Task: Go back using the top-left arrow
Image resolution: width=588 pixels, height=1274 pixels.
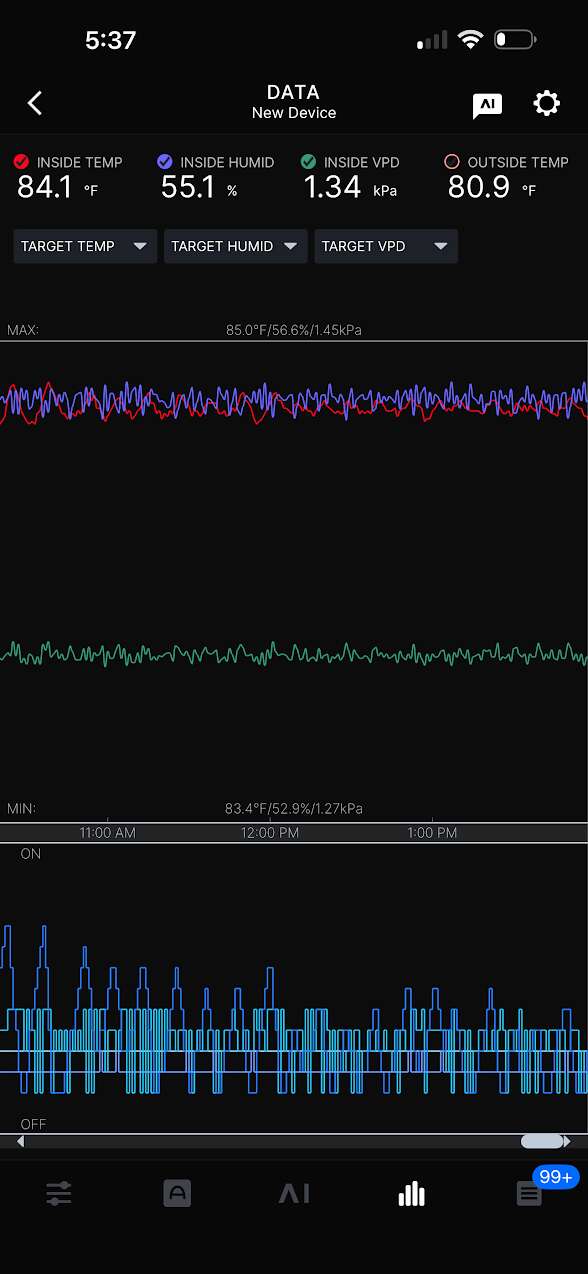Action: pyautogui.click(x=35, y=103)
